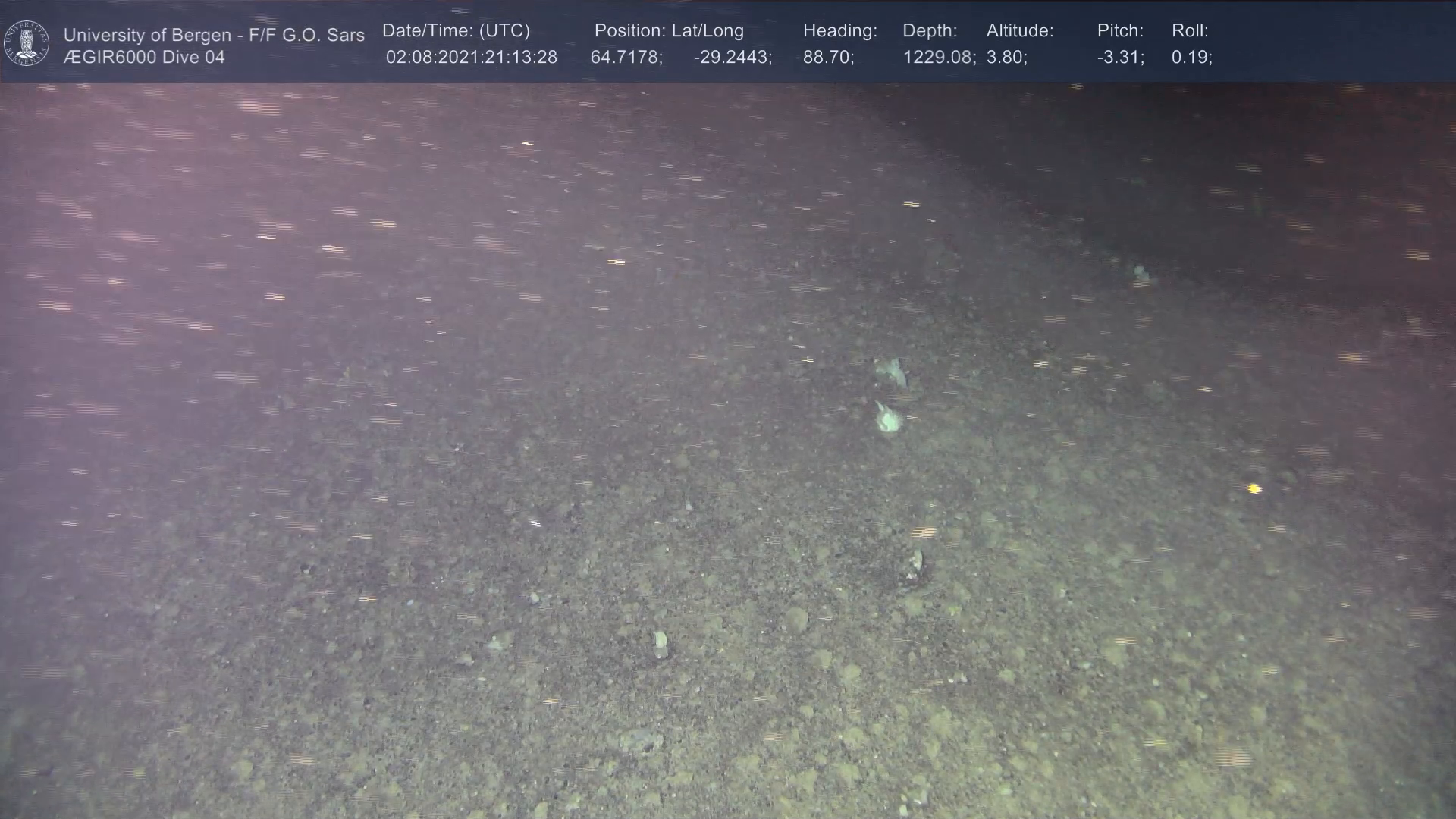
Task: Click the 'Altitude:' label
Action: [1020, 31]
